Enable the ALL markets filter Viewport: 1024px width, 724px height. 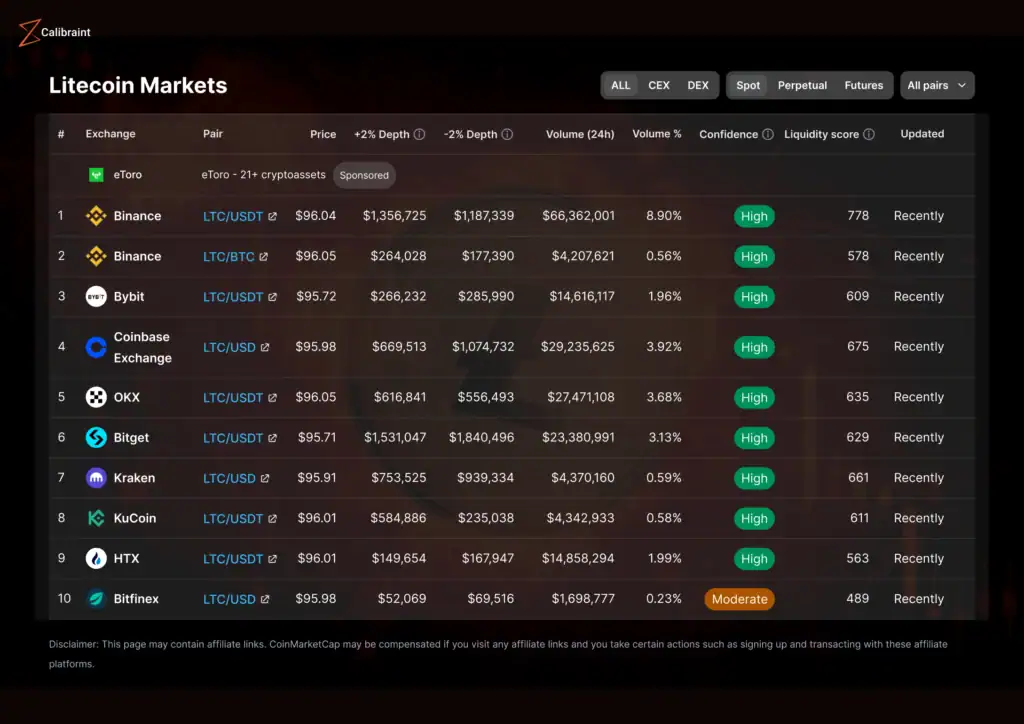(x=620, y=85)
